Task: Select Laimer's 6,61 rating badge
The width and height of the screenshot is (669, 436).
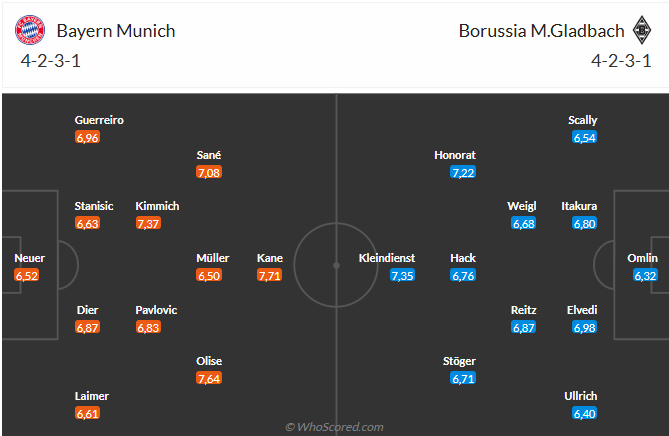Action: coord(87,413)
